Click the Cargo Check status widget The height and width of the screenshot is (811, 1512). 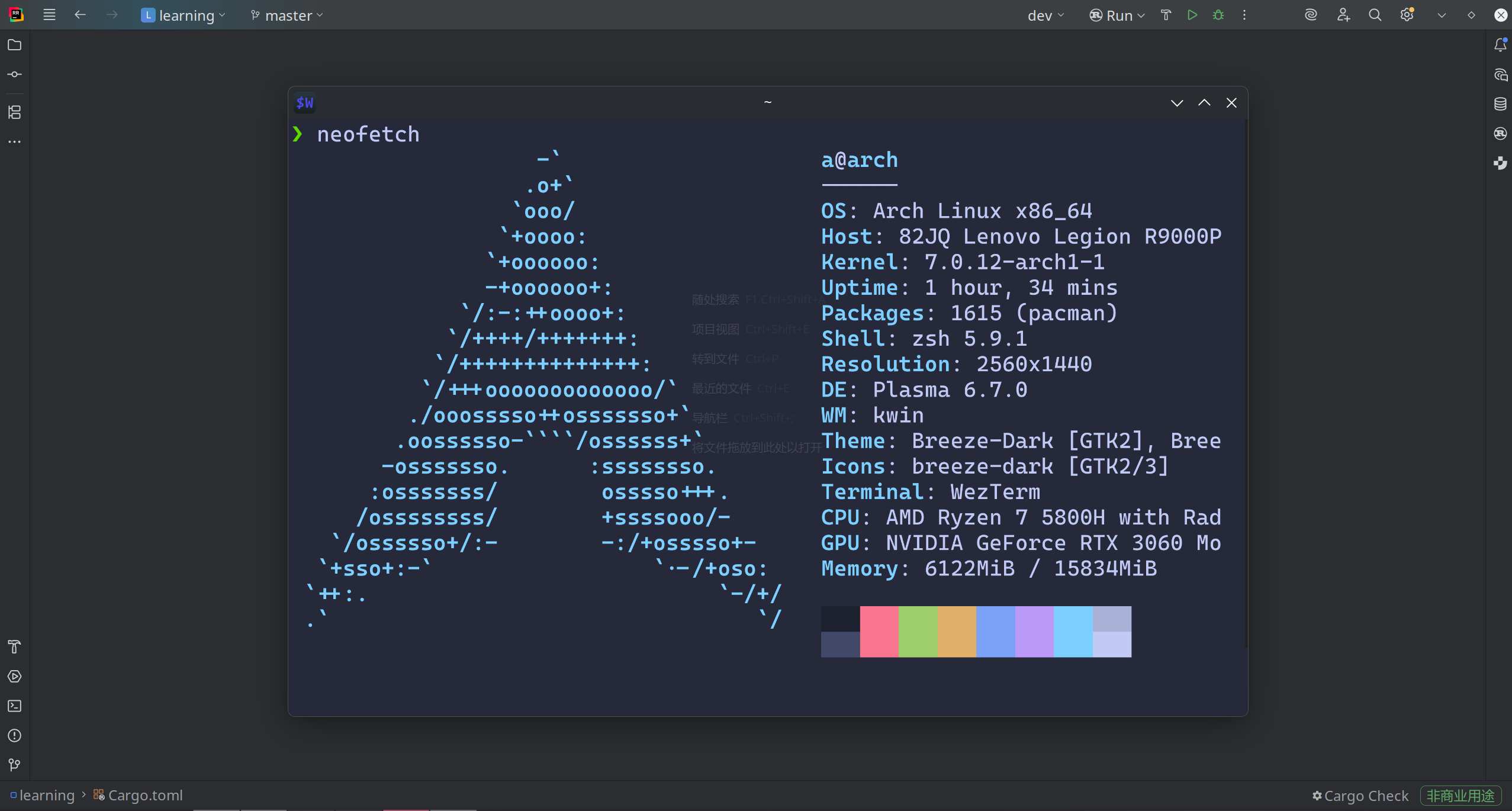pos(1360,796)
